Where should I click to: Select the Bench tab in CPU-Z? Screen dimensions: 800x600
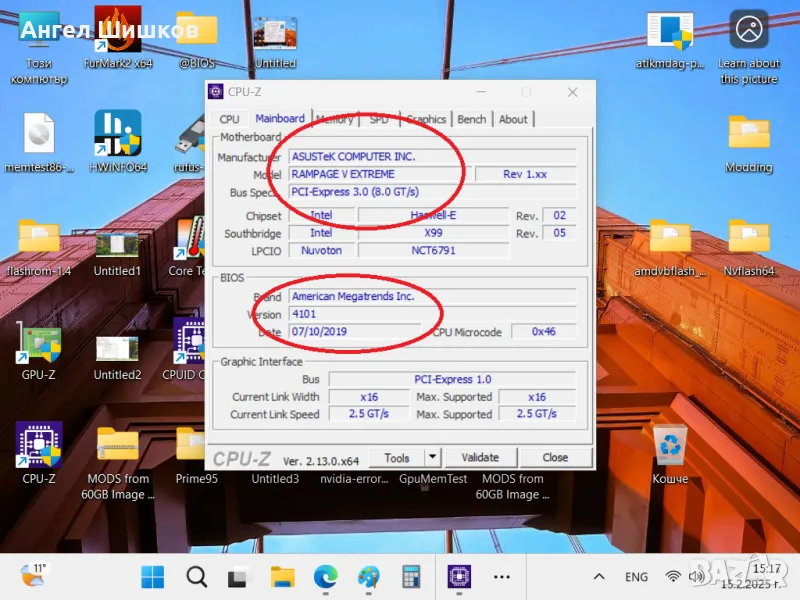point(472,119)
